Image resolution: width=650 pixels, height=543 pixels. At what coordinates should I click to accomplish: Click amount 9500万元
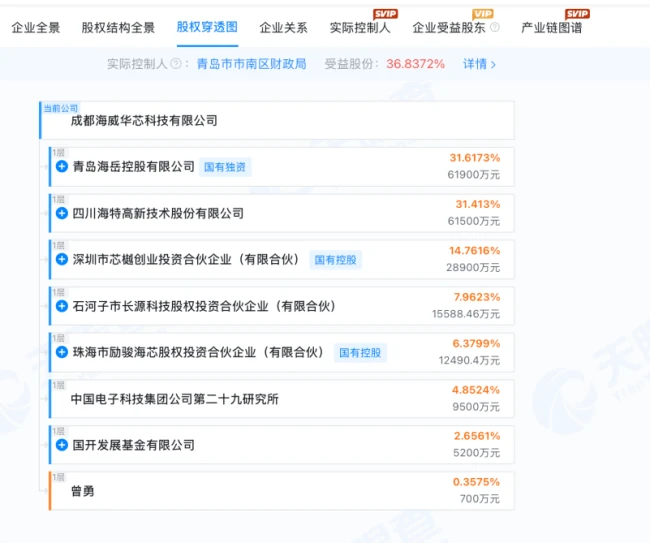[476, 407]
